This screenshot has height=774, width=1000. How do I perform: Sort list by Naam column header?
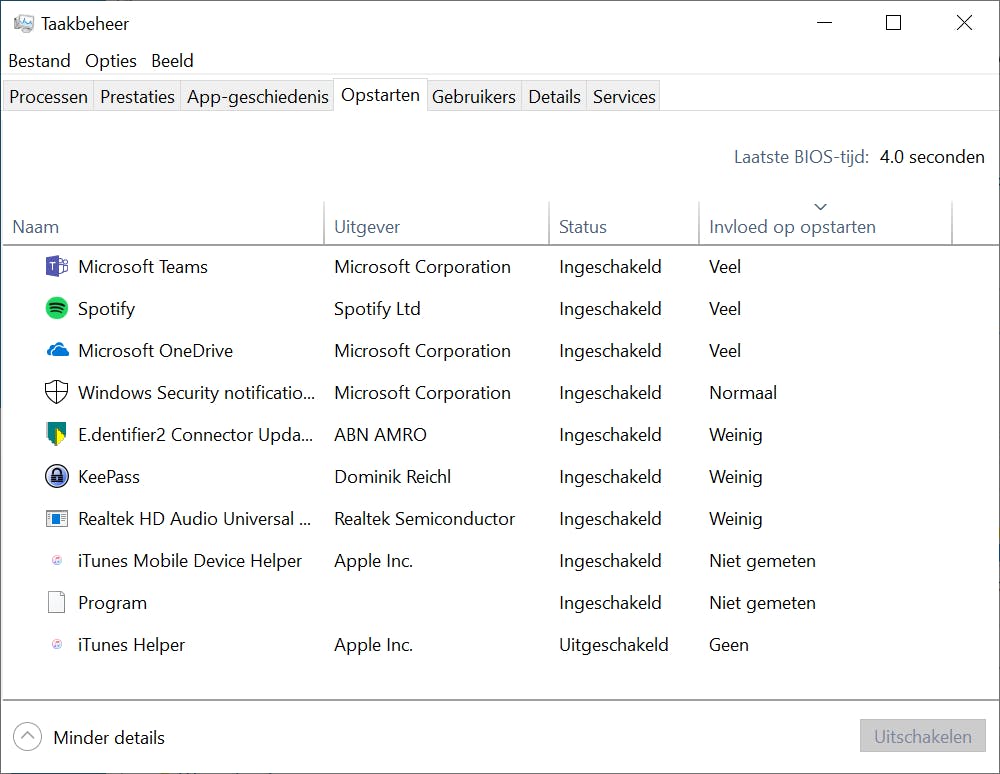click(x=36, y=227)
